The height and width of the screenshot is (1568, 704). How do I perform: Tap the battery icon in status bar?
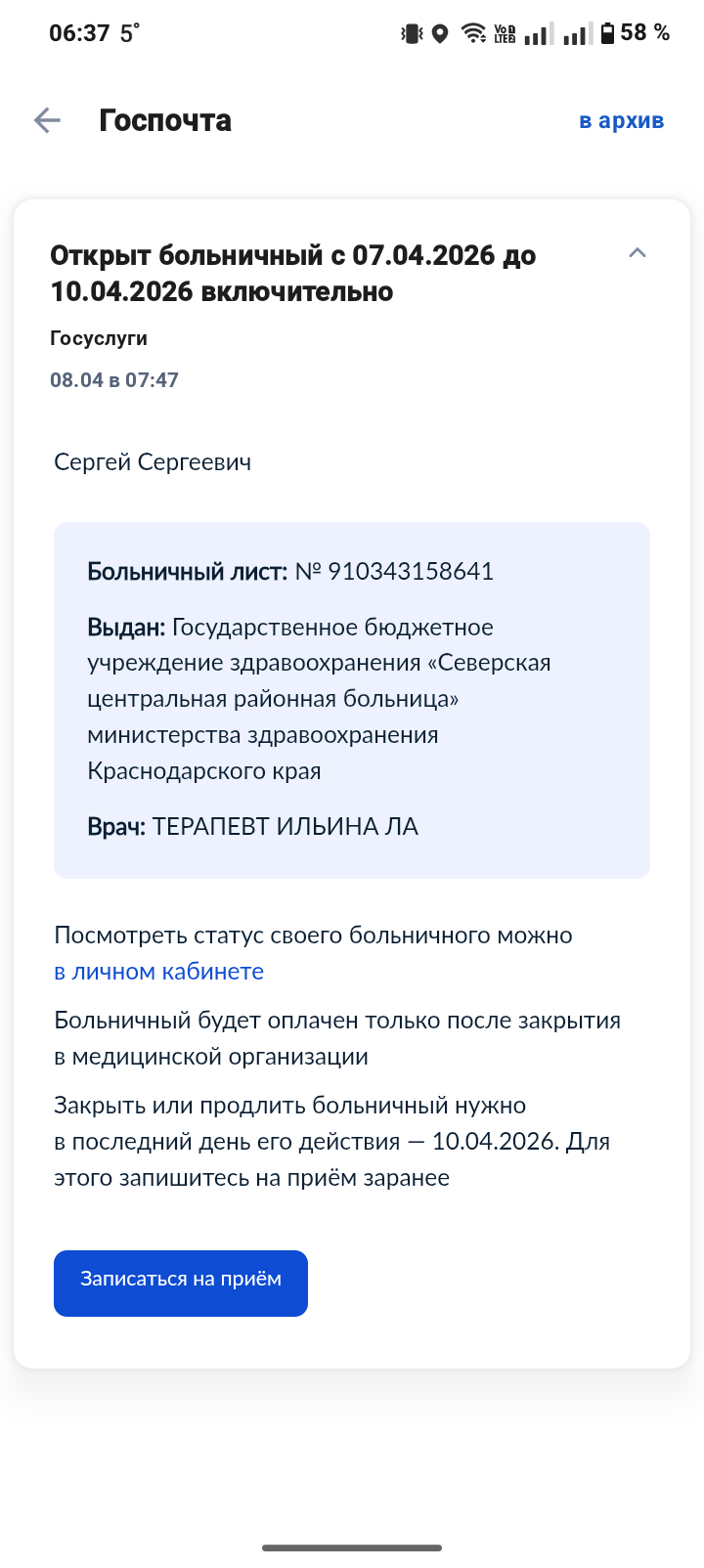click(608, 34)
